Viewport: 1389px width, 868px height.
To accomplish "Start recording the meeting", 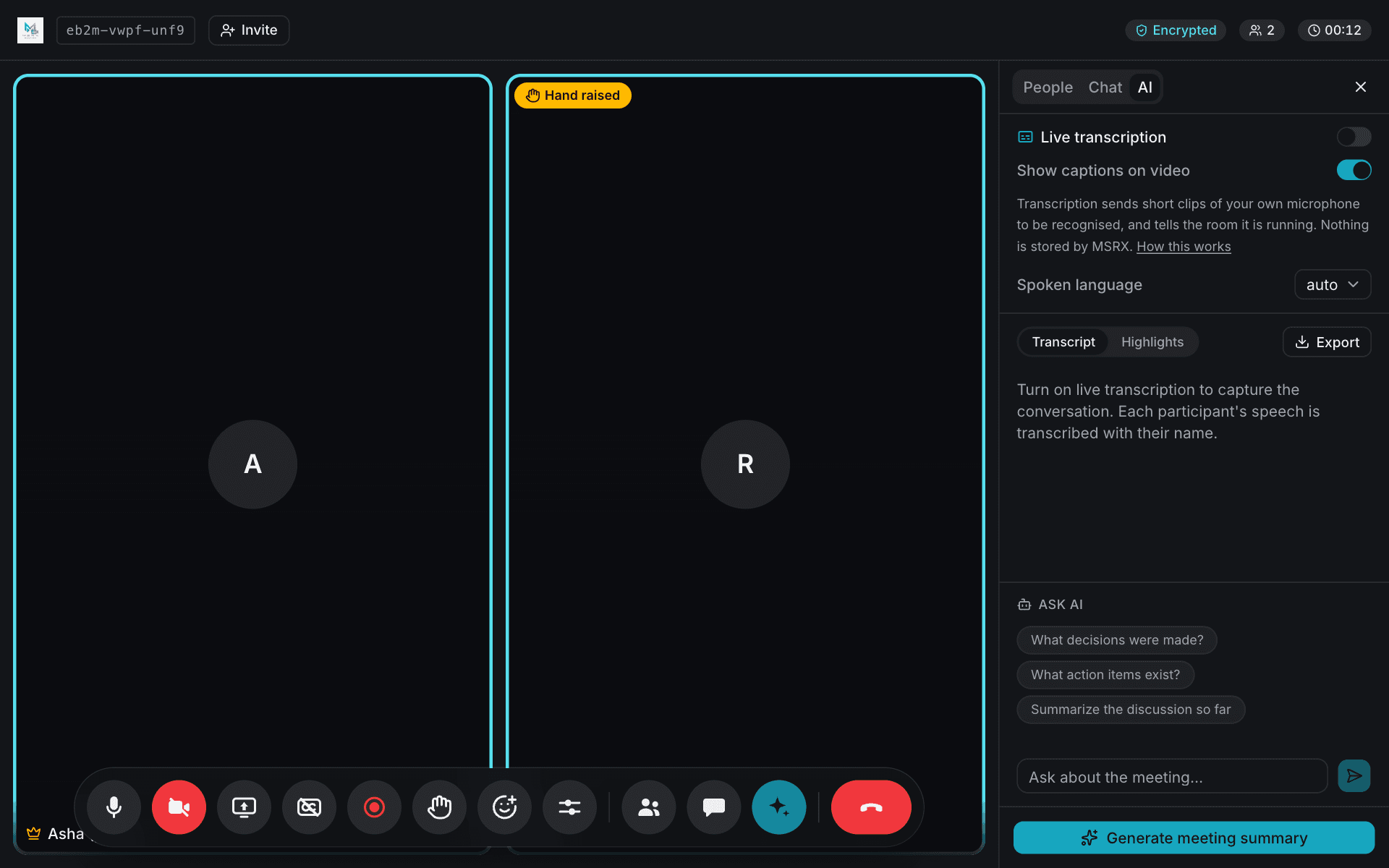I will tap(374, 807).
